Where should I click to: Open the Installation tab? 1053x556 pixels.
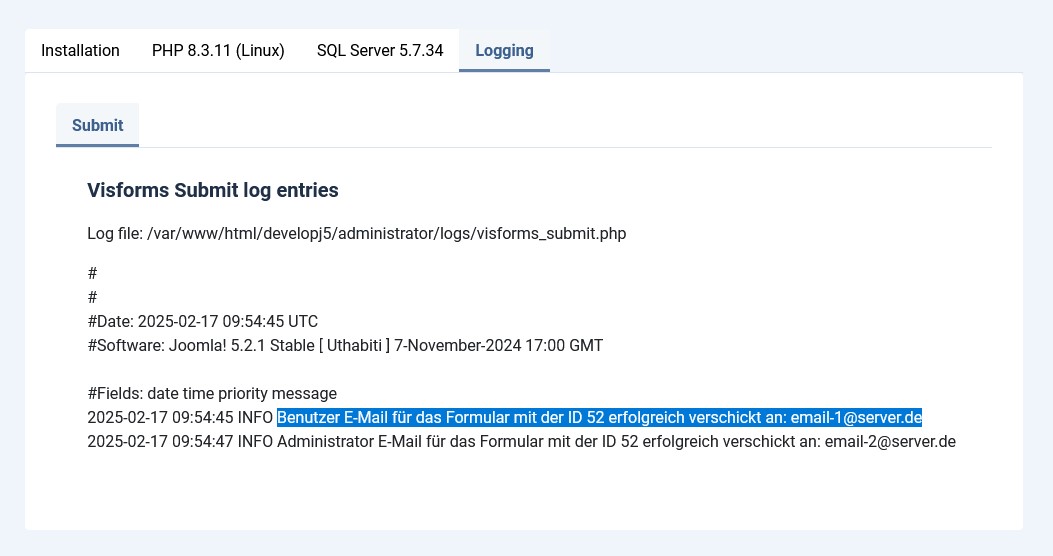[80, 50]
